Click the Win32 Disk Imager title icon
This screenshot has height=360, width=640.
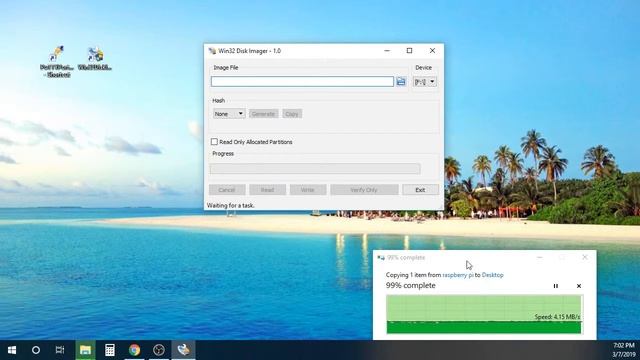point(212,51)
